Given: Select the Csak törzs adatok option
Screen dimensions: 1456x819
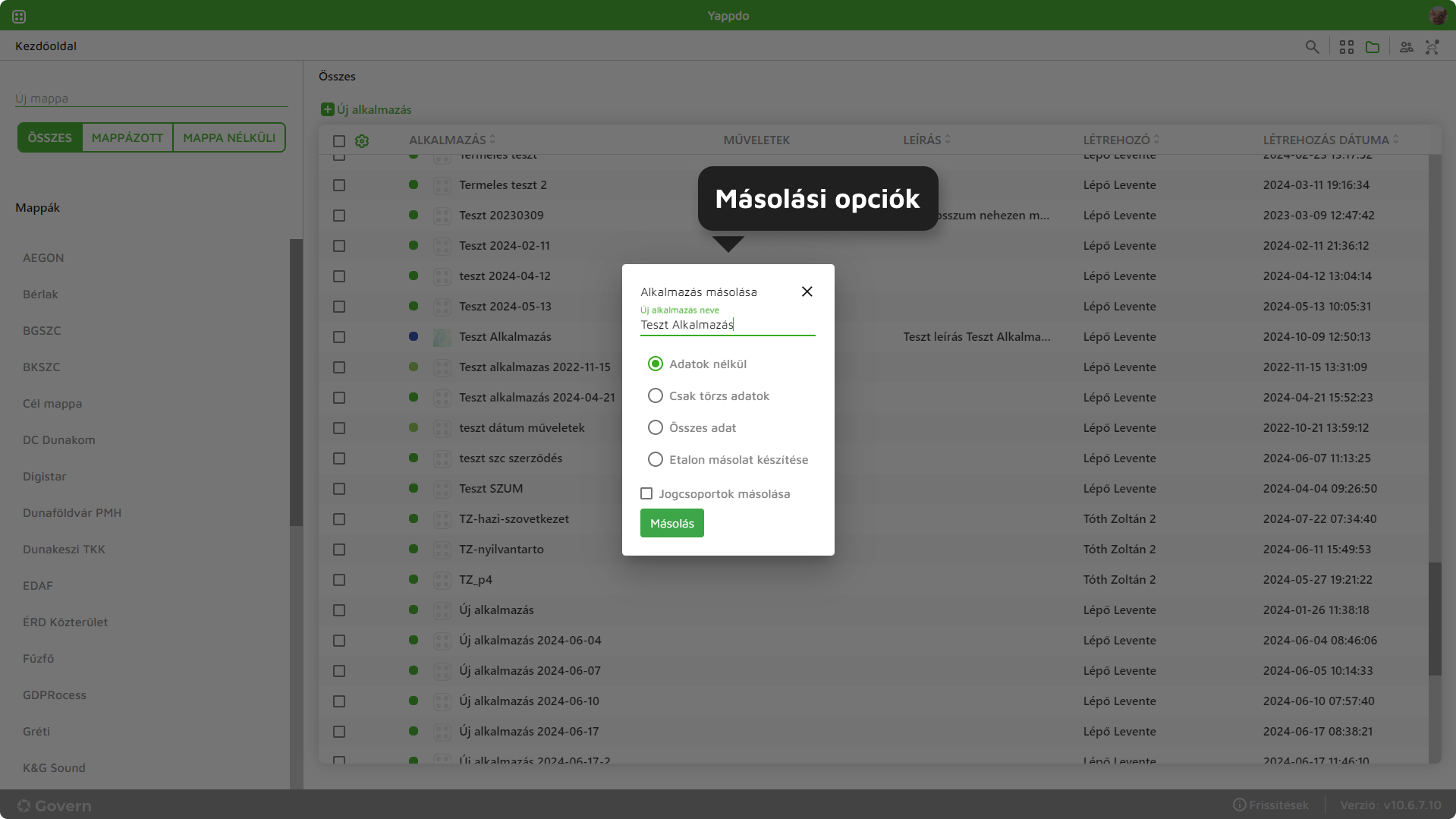Looking at the screenshot, I should pyautogui.click(x=656, y=395).
